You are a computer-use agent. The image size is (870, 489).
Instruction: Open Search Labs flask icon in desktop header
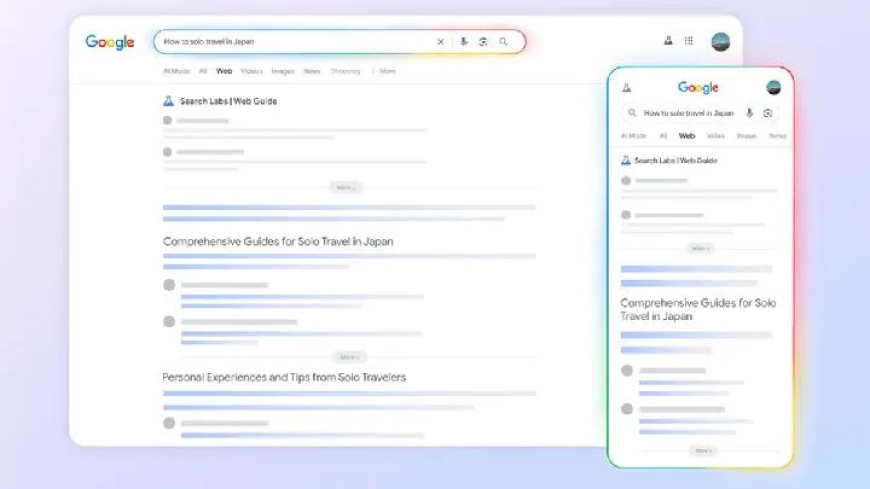(x=669, y=41)
